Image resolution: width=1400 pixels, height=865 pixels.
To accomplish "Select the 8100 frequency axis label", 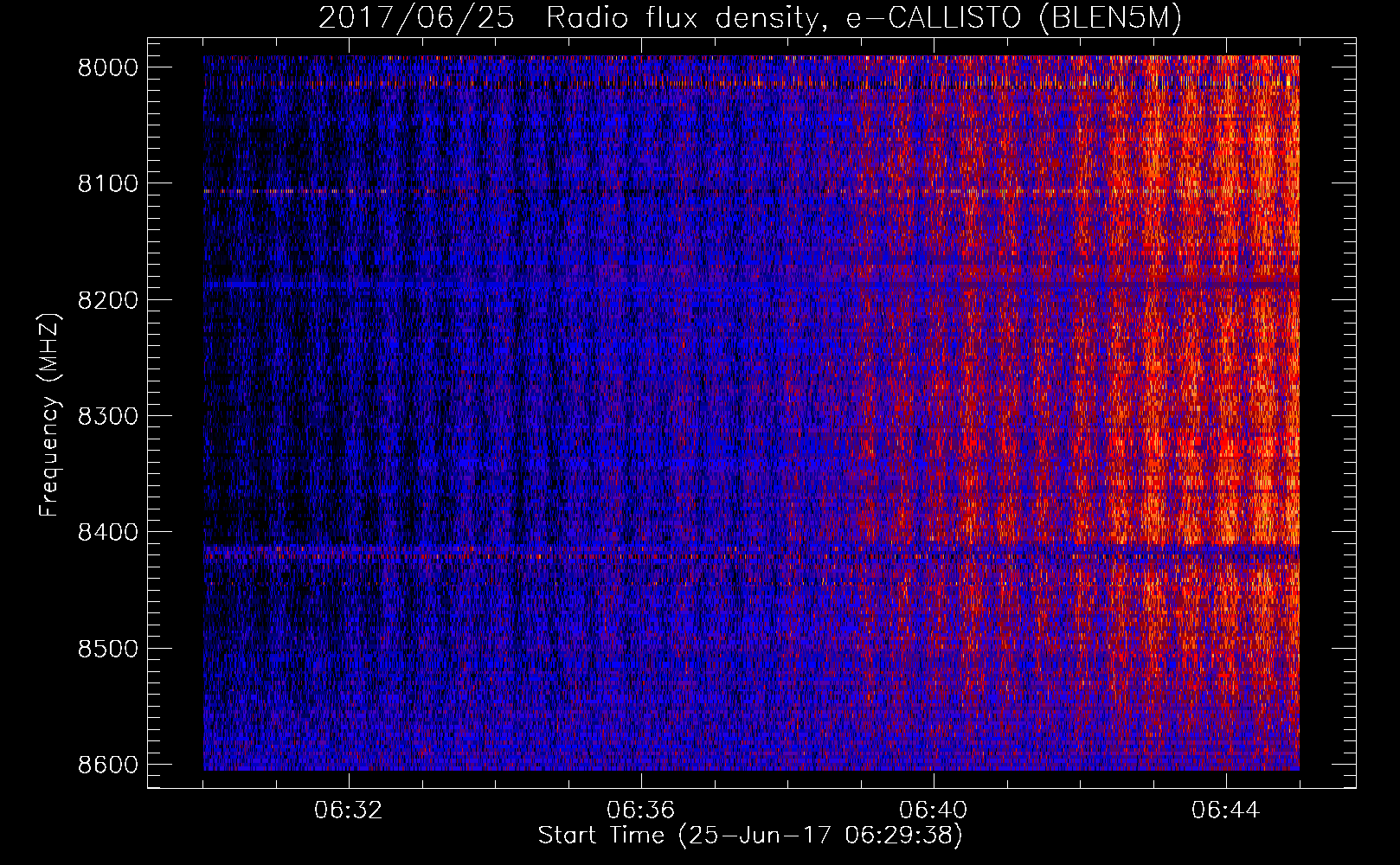I will point(108,184).
